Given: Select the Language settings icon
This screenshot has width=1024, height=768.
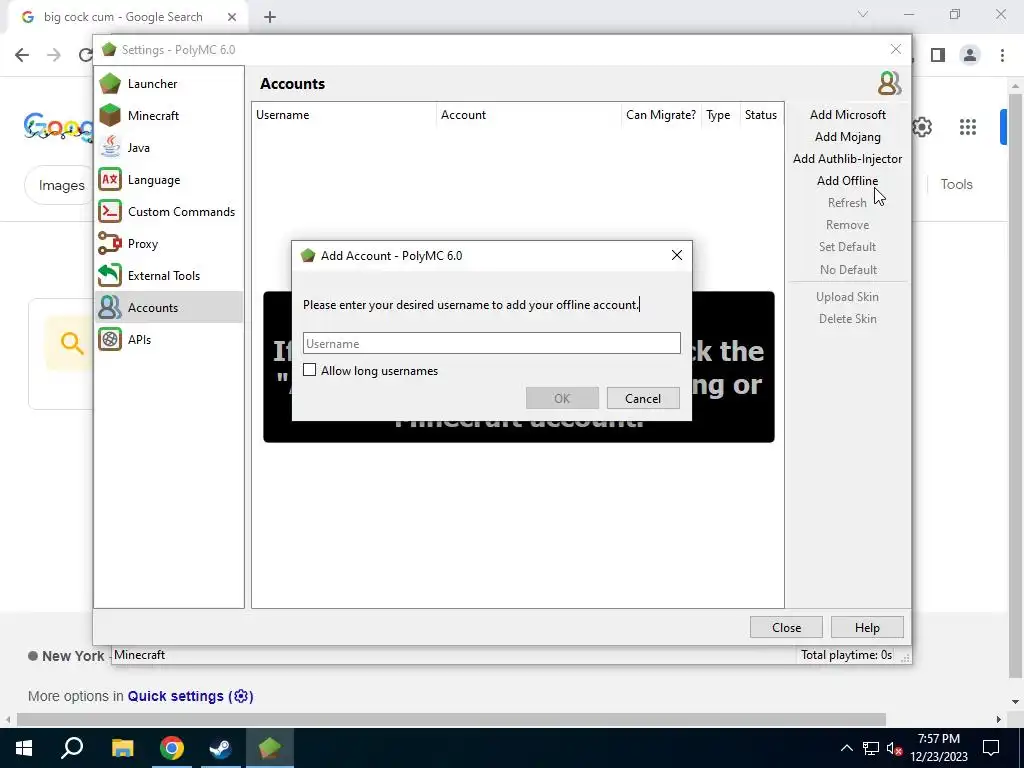Looking at the screenshot, I should pos(110,180).
